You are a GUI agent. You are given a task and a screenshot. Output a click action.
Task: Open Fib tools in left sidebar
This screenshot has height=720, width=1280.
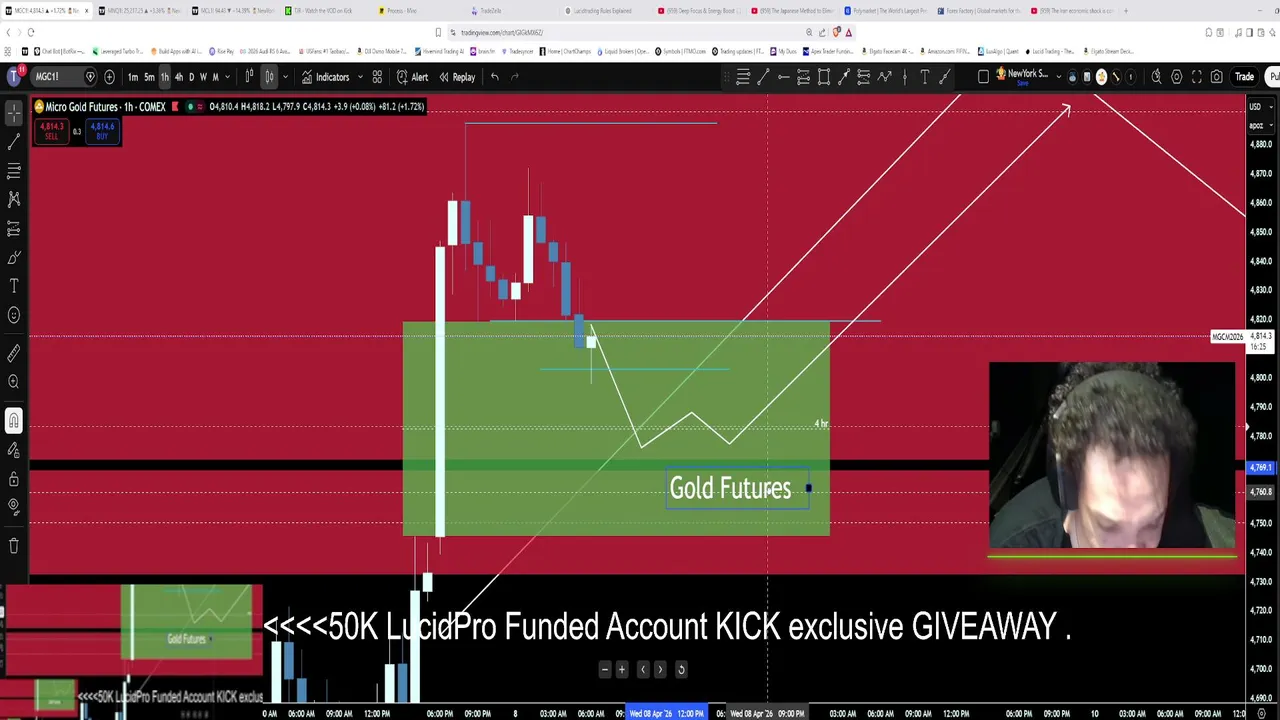pos(14,171)
